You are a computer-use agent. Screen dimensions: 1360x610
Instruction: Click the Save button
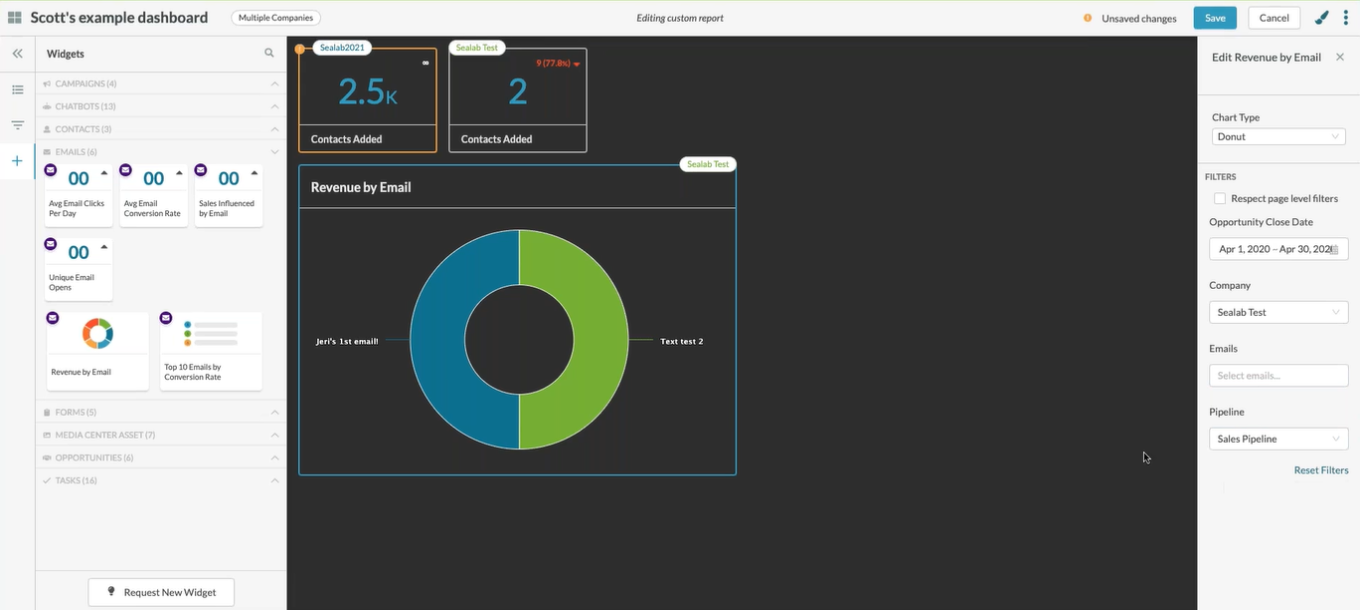pyautogui.click(x=1215, y=18)
